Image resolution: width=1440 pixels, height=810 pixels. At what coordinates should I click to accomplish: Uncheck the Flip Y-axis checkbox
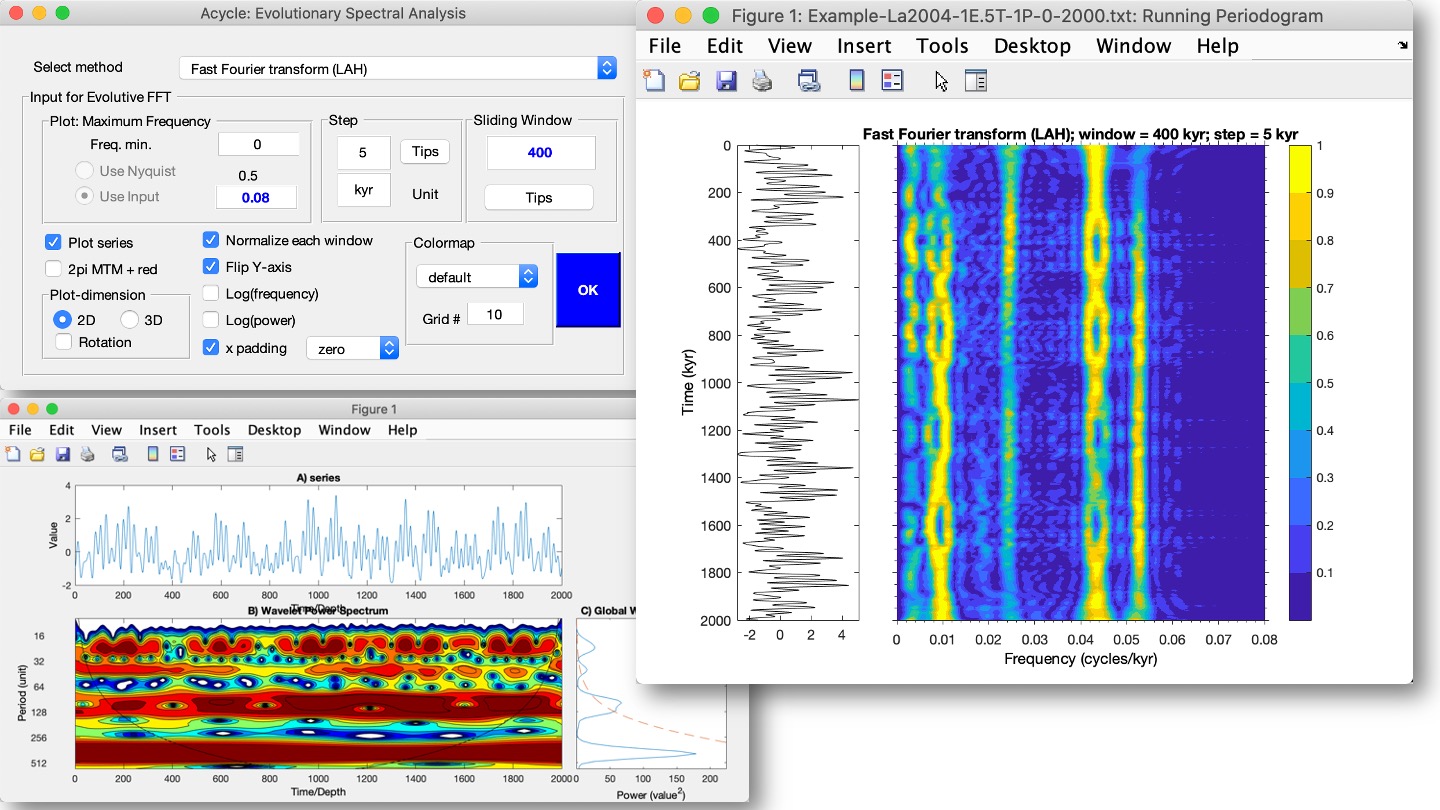click(211, 267)
